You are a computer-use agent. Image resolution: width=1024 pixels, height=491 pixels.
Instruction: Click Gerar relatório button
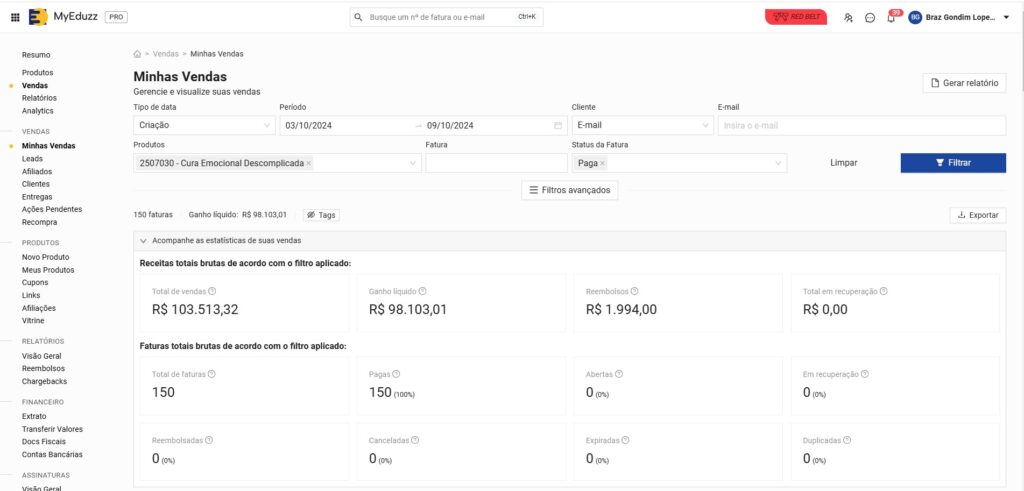pos(964,83)
